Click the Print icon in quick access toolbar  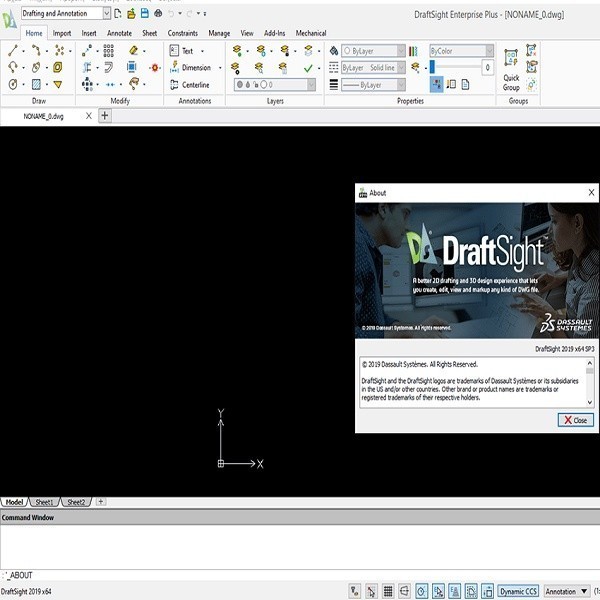pos(158,14)
